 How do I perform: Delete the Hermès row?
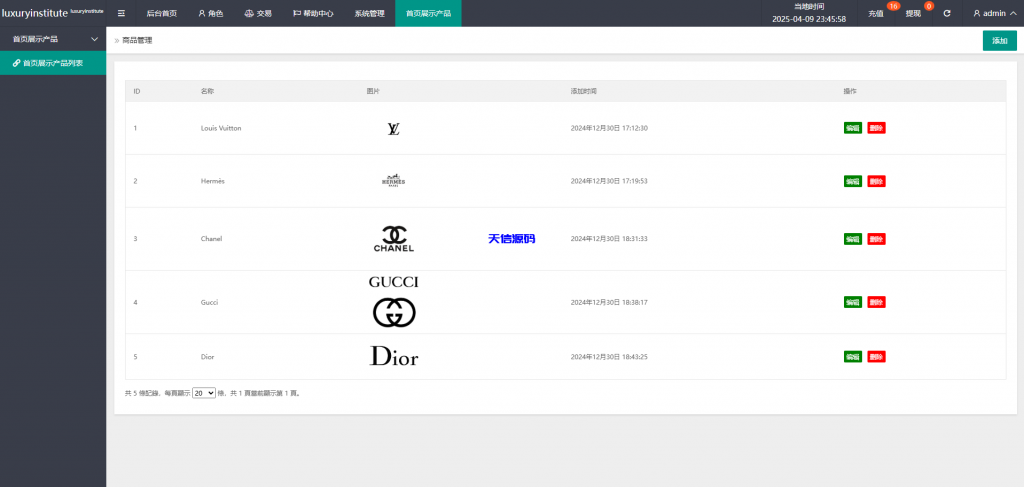pos(876,181)
